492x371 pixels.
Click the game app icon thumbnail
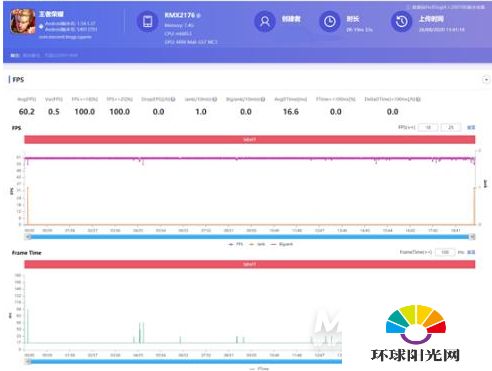(23, 21)
